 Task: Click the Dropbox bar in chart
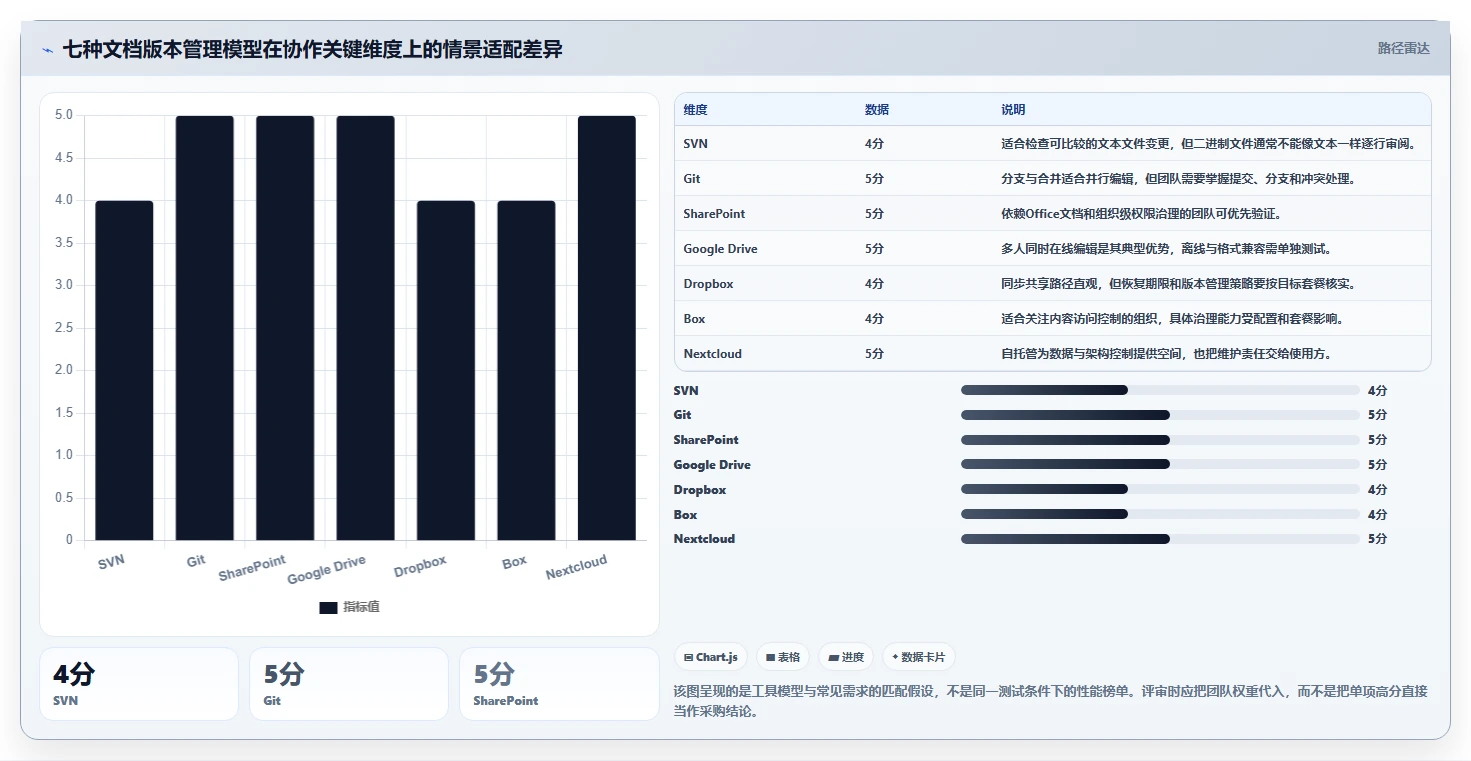(x=446, y=371)
